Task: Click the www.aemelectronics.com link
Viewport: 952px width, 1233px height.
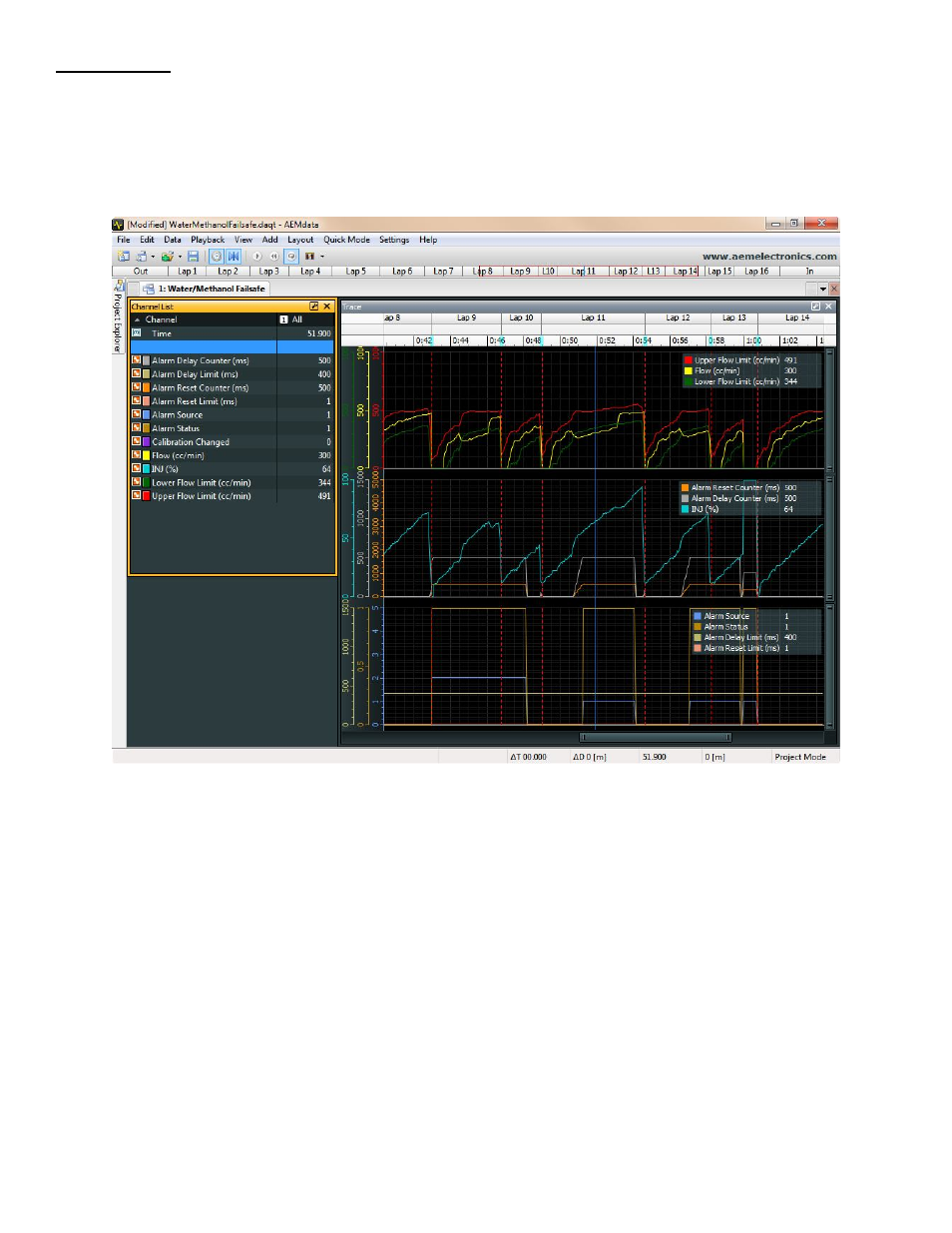Action: click(x=769, y=257)
